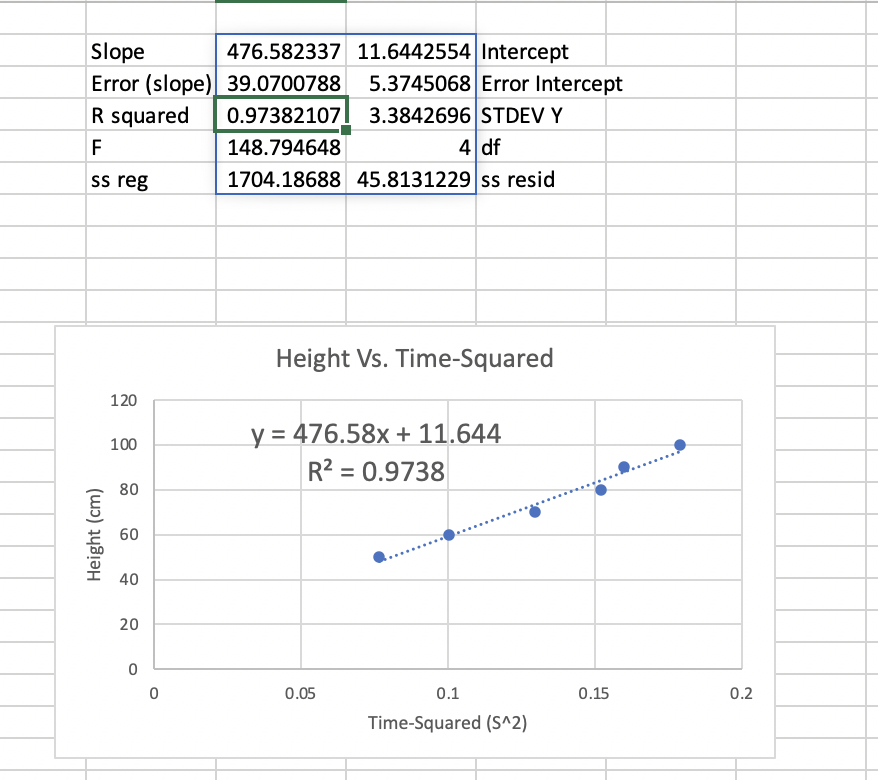Screen dimensions: 878x780
Task: Click the highest data point near 100 cm
Action: (681, 443)
